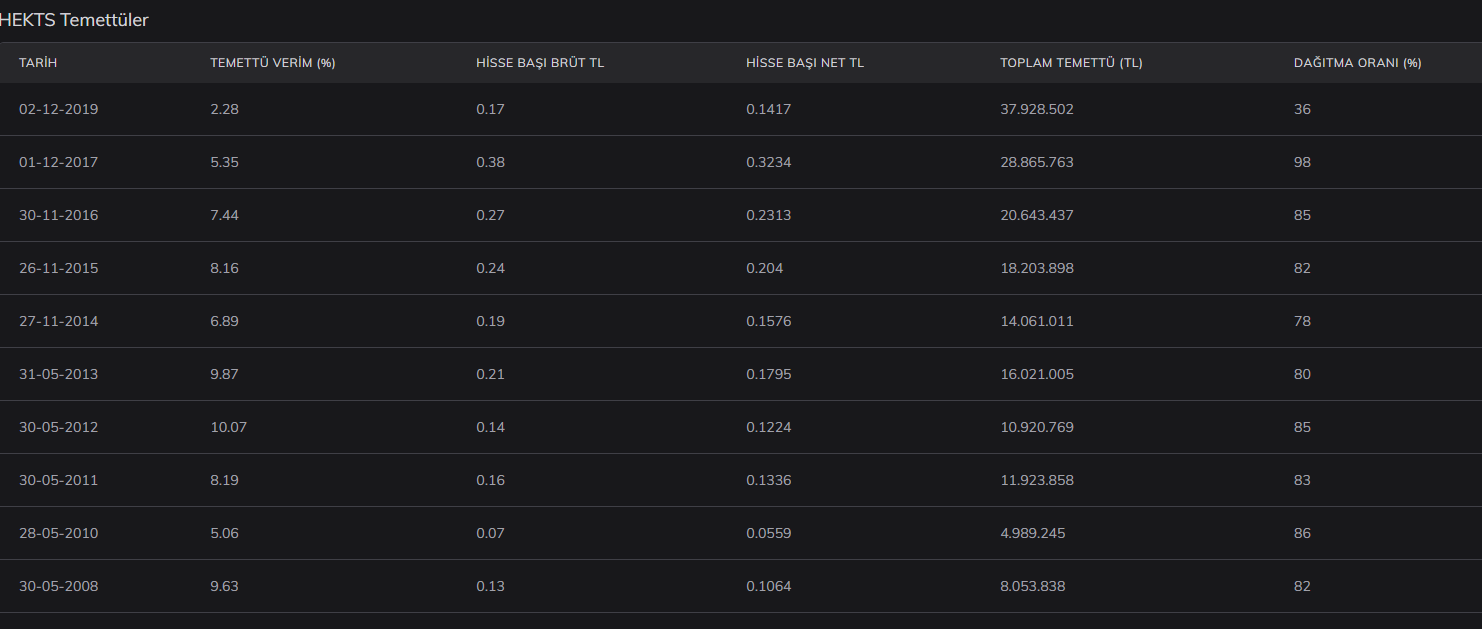
Task: Click the DAĞITMA ORANI (%) column header
Action: coord(1357,63)
